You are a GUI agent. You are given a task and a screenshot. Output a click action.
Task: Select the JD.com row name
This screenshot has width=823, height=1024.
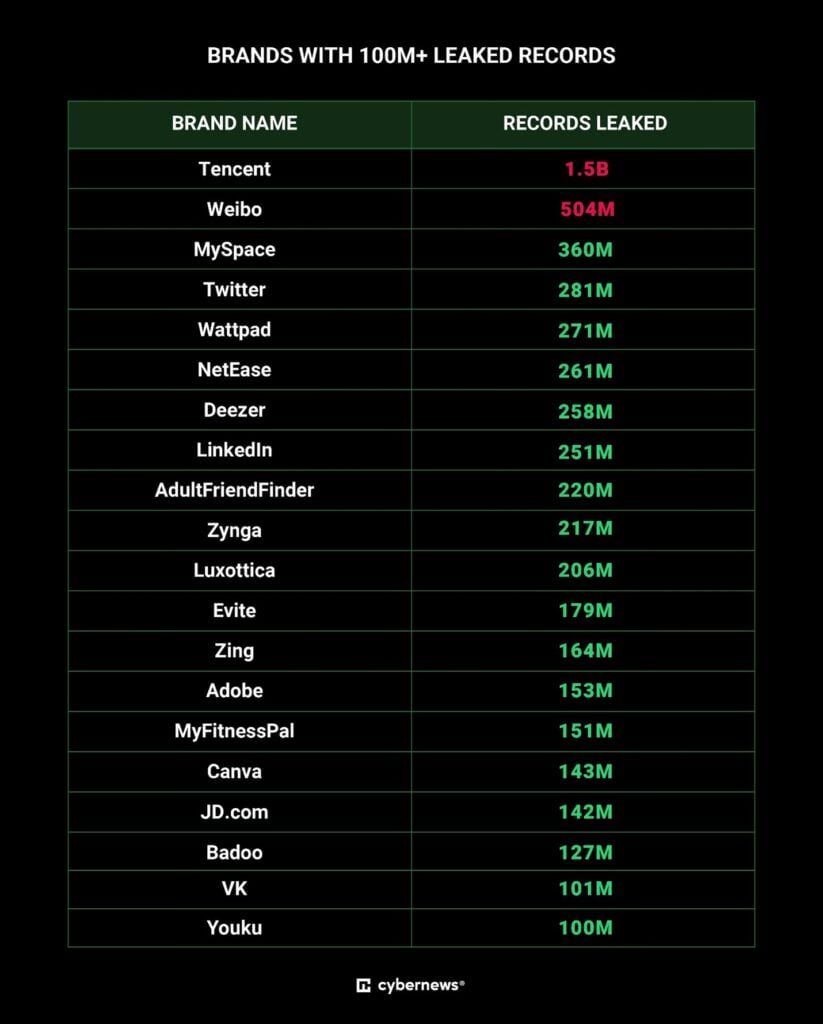click(234, 812)
